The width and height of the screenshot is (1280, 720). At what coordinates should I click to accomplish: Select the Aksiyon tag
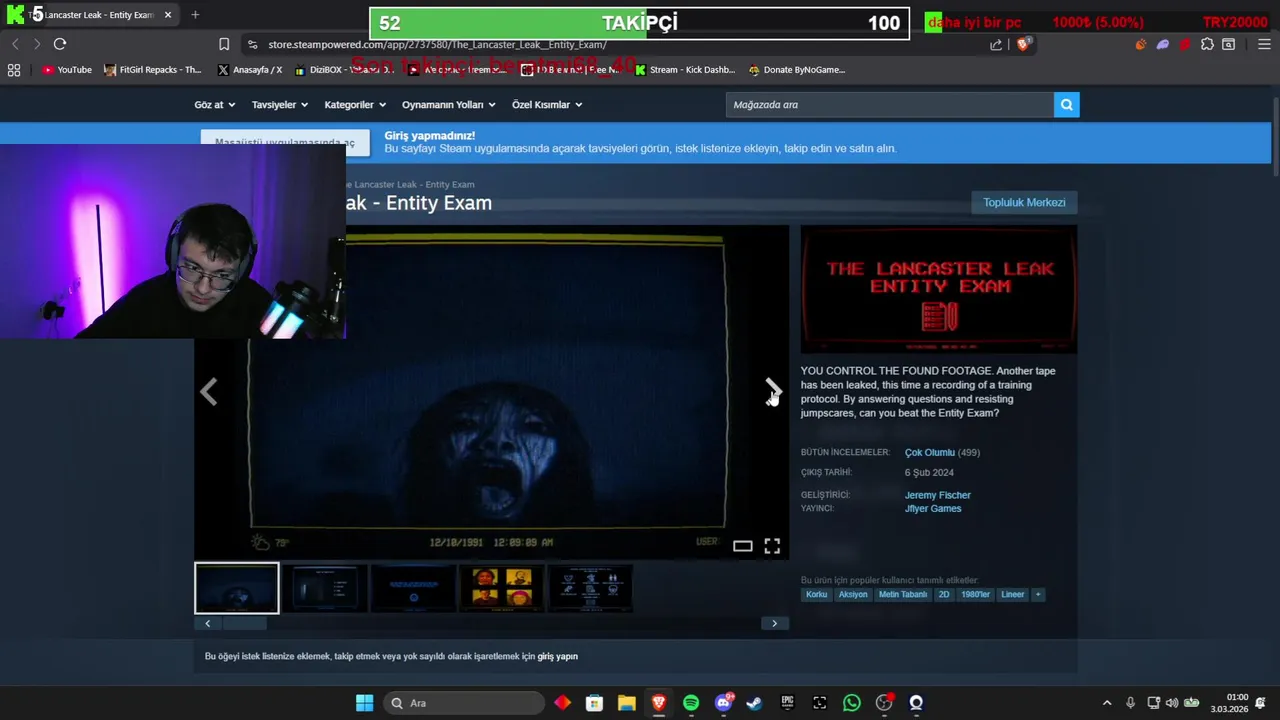click(853, 594)
